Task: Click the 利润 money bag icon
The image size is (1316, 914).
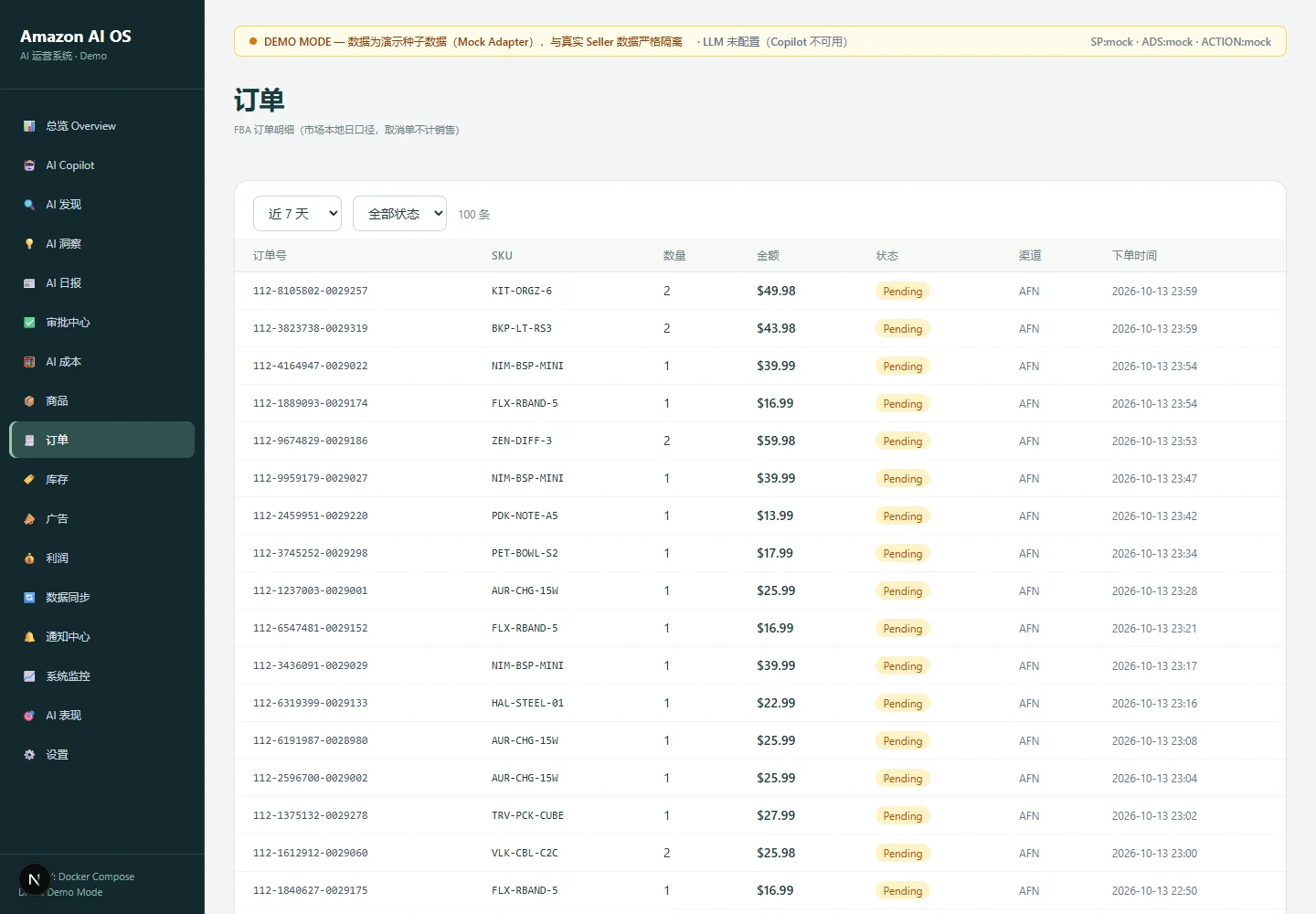Action: click(x=29, y=558)
